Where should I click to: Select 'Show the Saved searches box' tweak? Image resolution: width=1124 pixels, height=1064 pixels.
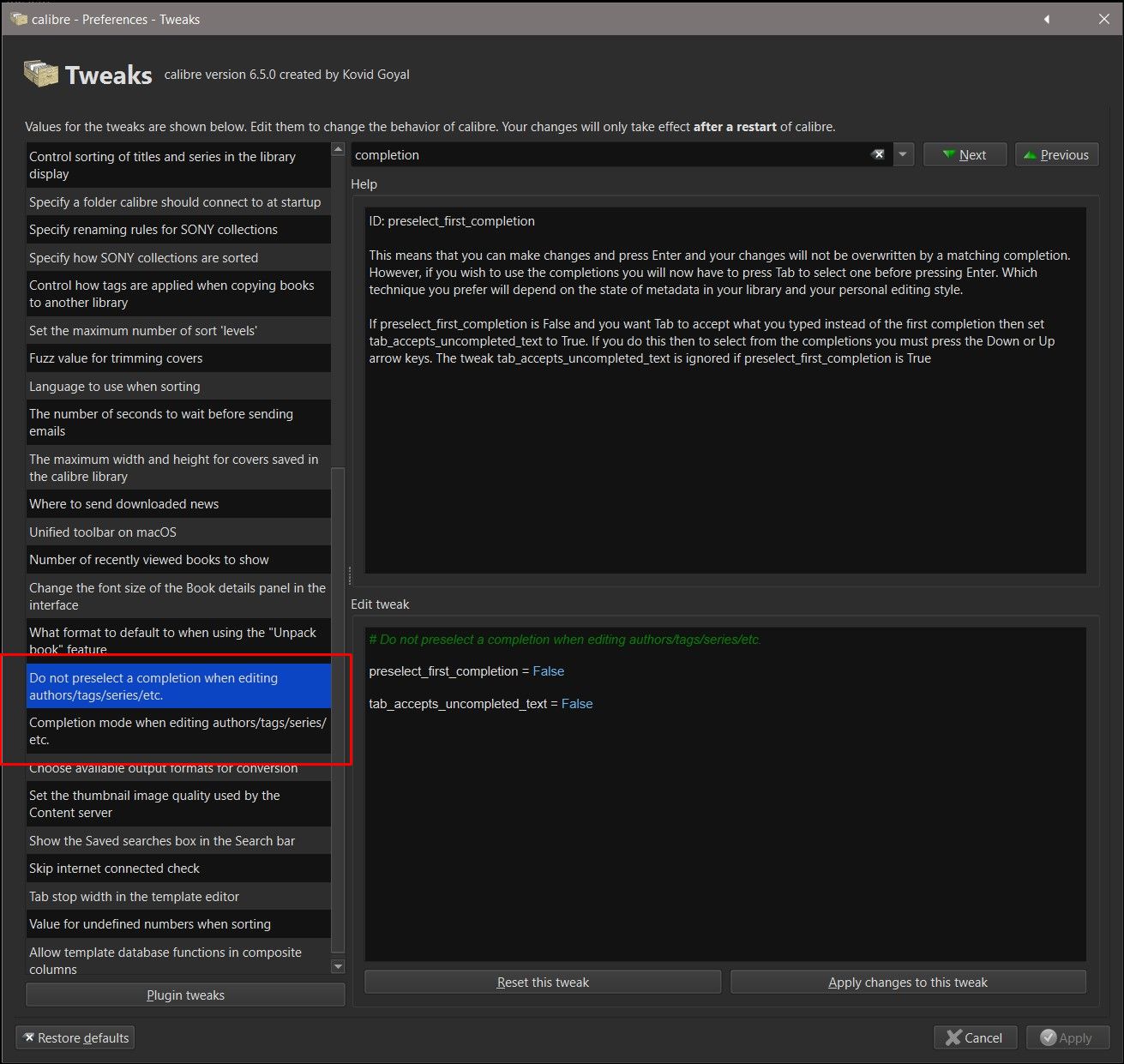pyautogui.click(x=178, y=841)
